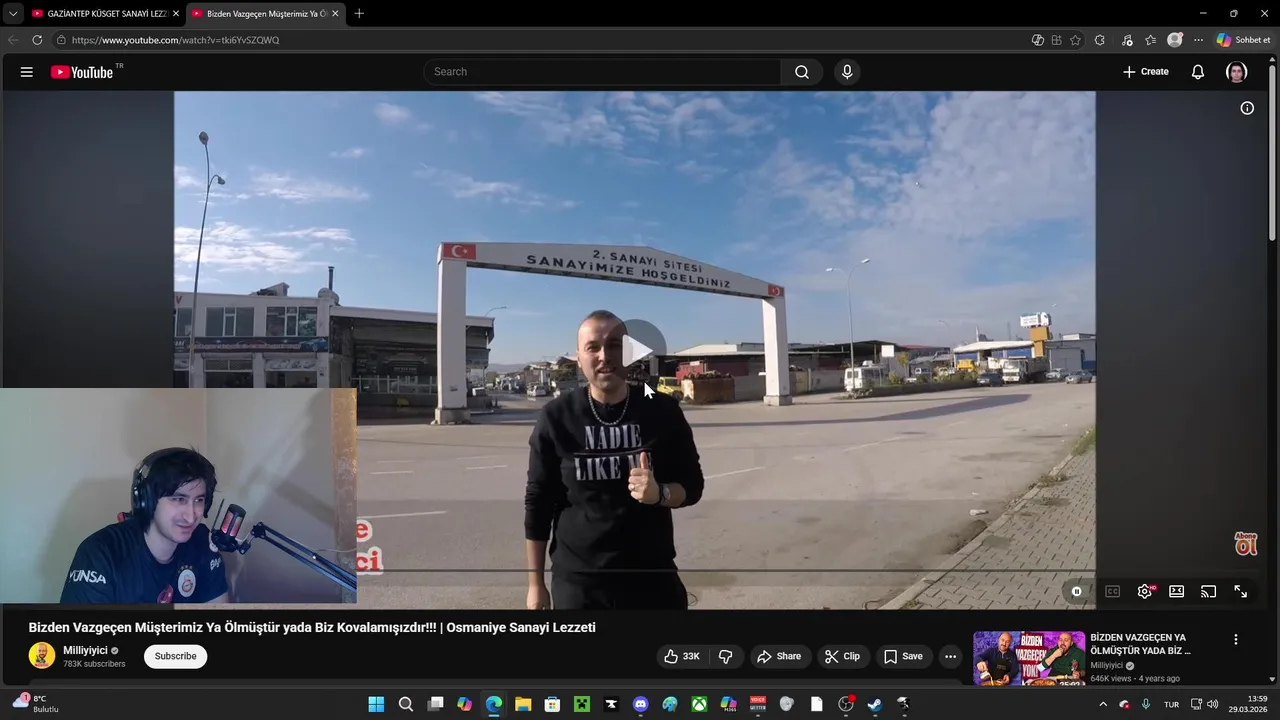
Task: Toggle closed captions CC button
Action: click(x=1112, y=592)
